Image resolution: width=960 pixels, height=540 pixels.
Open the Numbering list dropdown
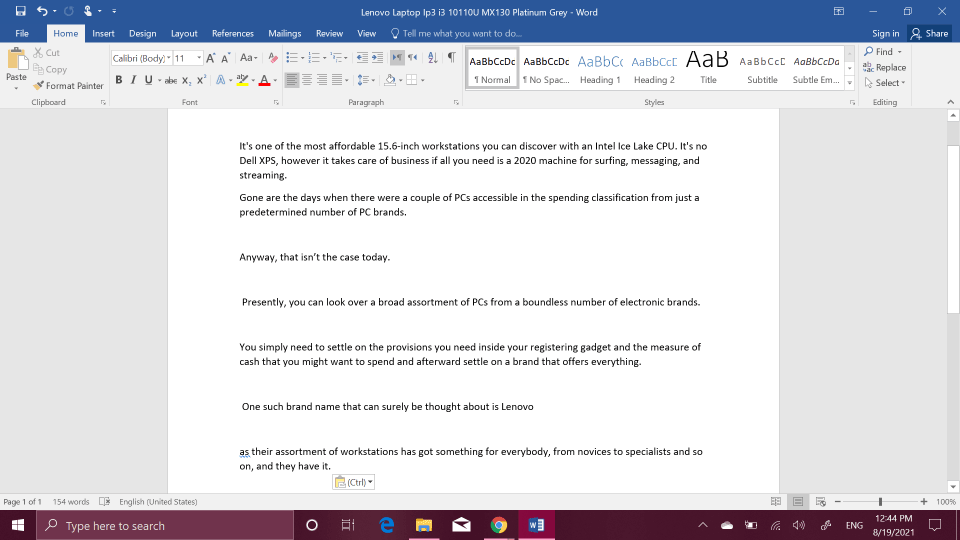point(324,58)
